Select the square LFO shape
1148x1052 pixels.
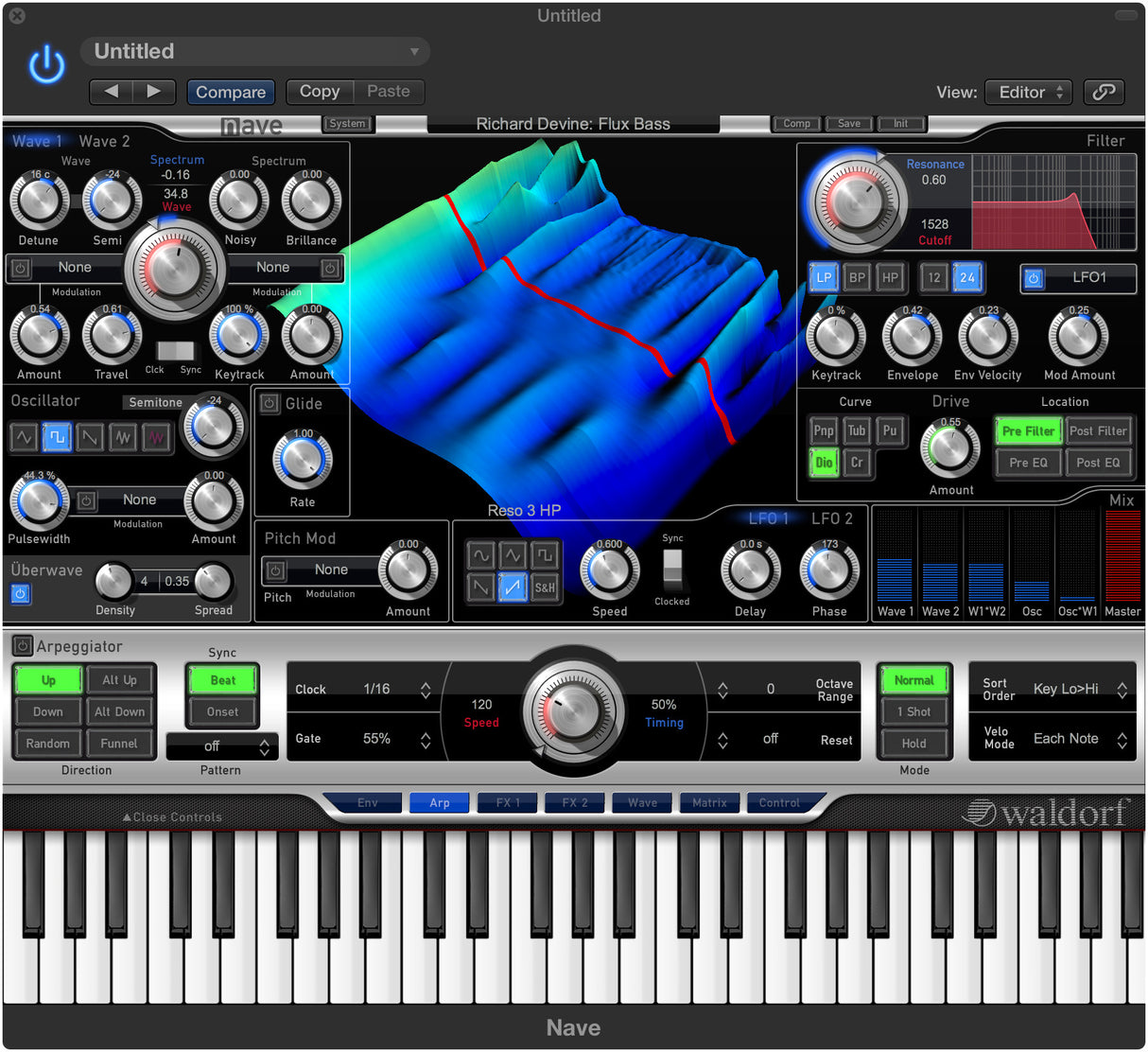pyautogui.click(x=545, y=555)
